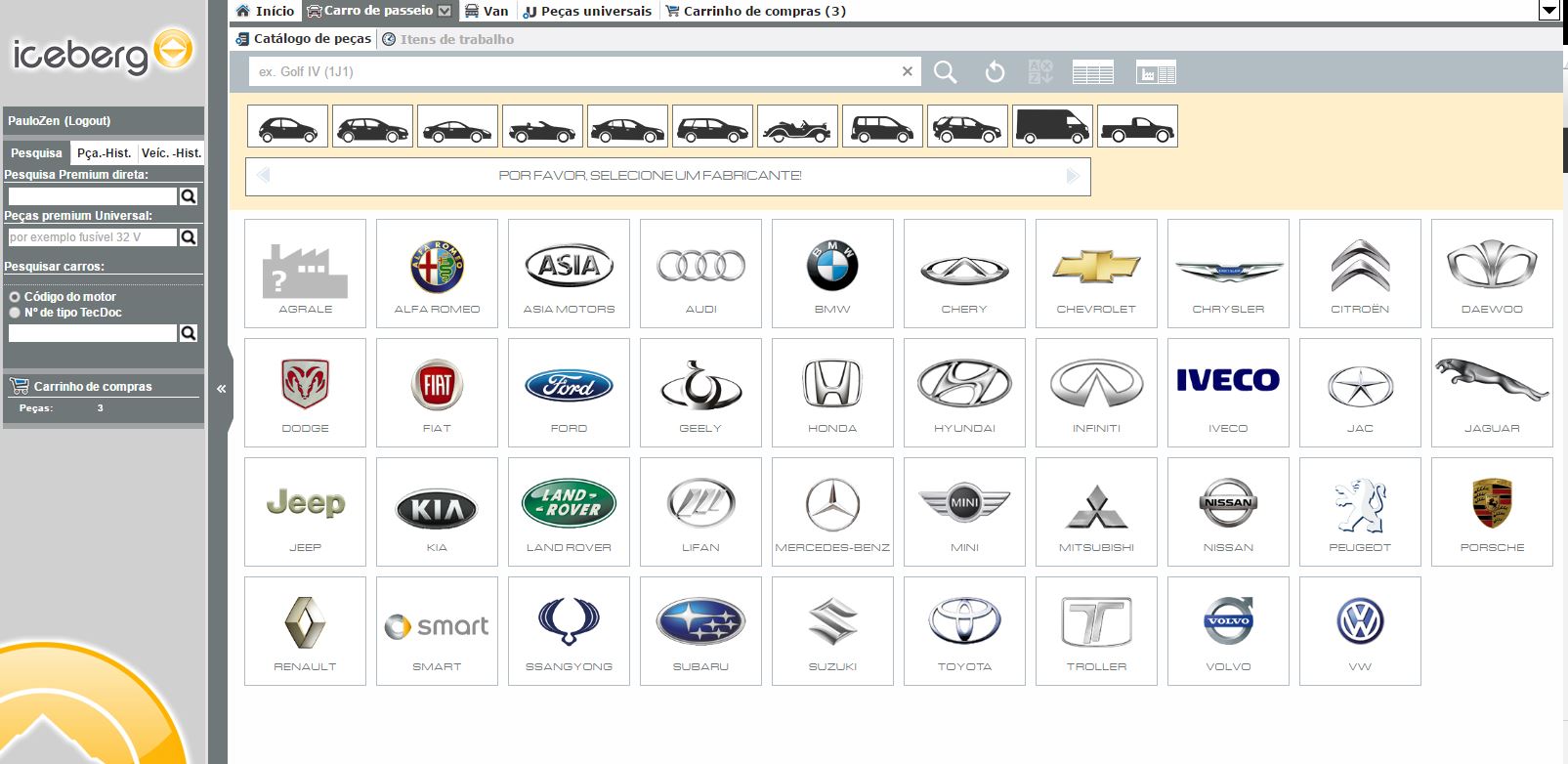The width and height of the screenshot is (1568, 764).
Task: Choose the Jeep manufacturer tile
Action: 305,512
